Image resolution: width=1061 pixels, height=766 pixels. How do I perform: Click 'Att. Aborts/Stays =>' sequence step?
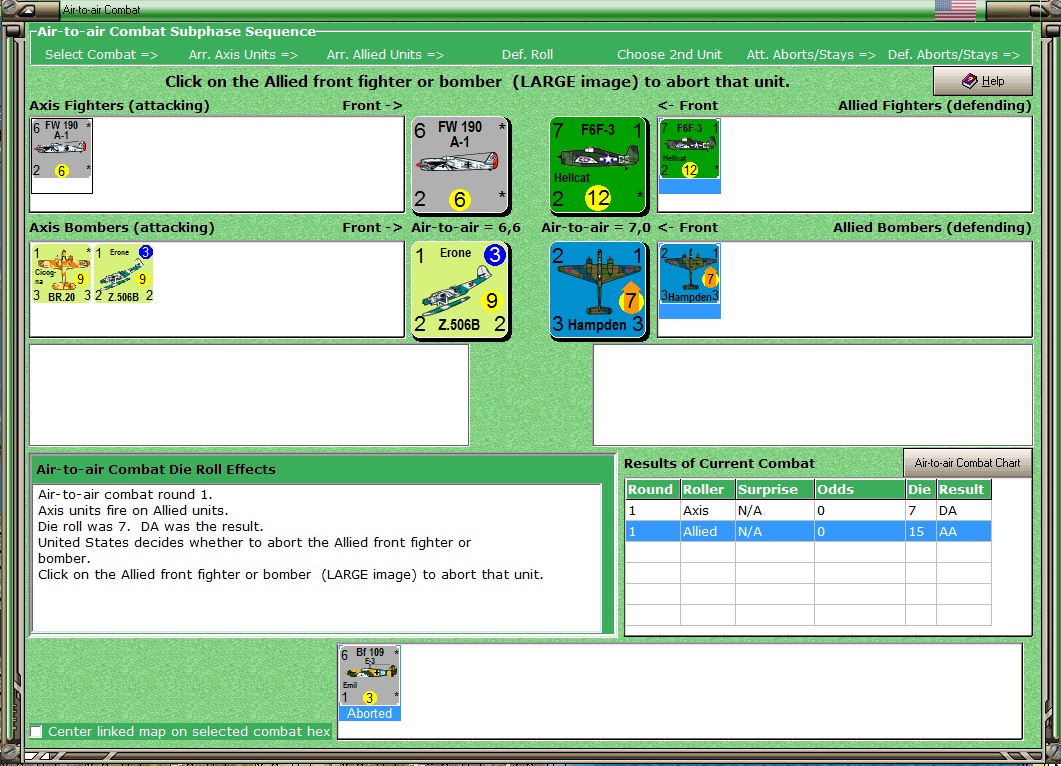click(x=811, y=55)
